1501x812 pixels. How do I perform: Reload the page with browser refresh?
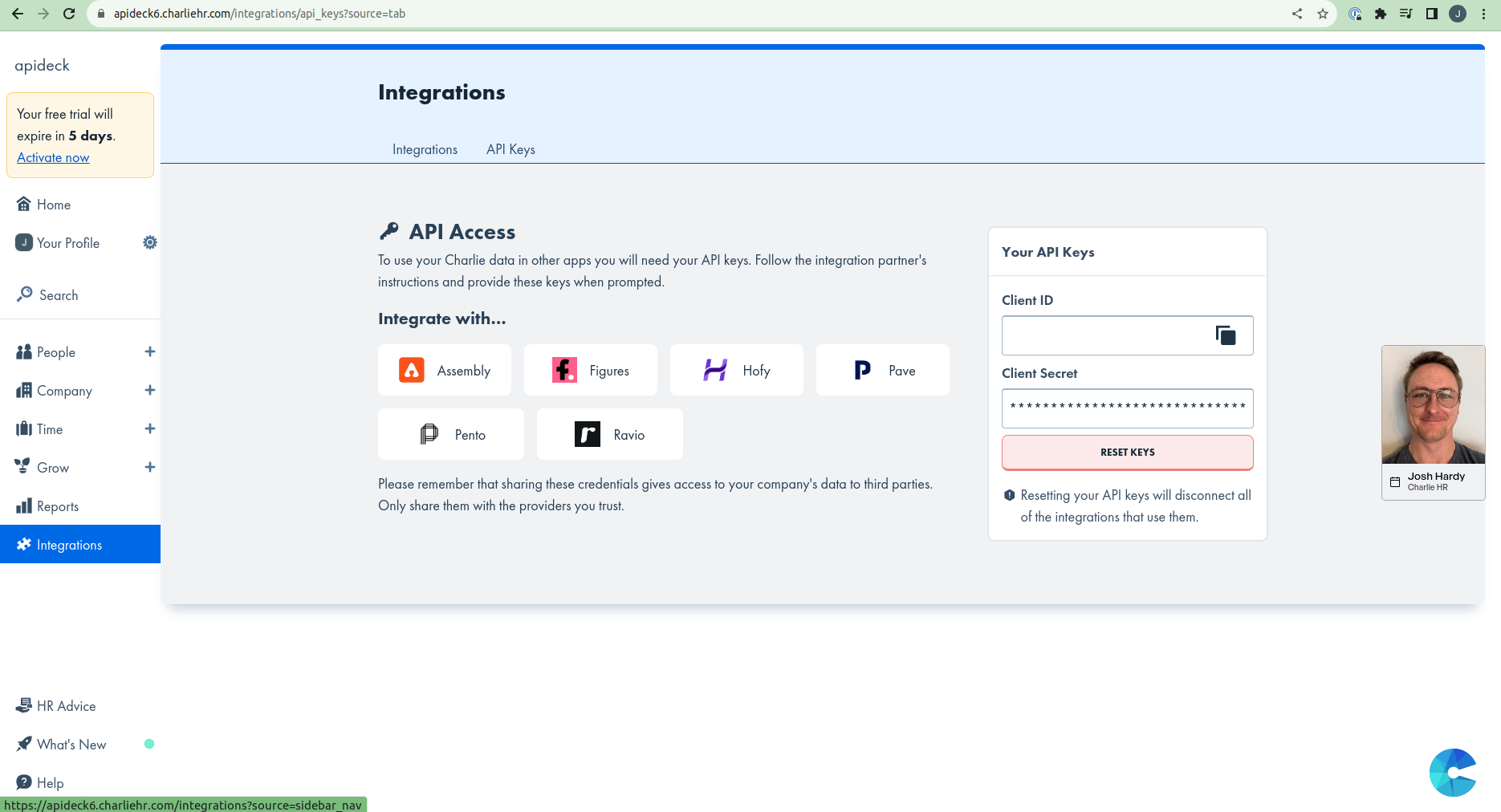click(x=69, y=14)
